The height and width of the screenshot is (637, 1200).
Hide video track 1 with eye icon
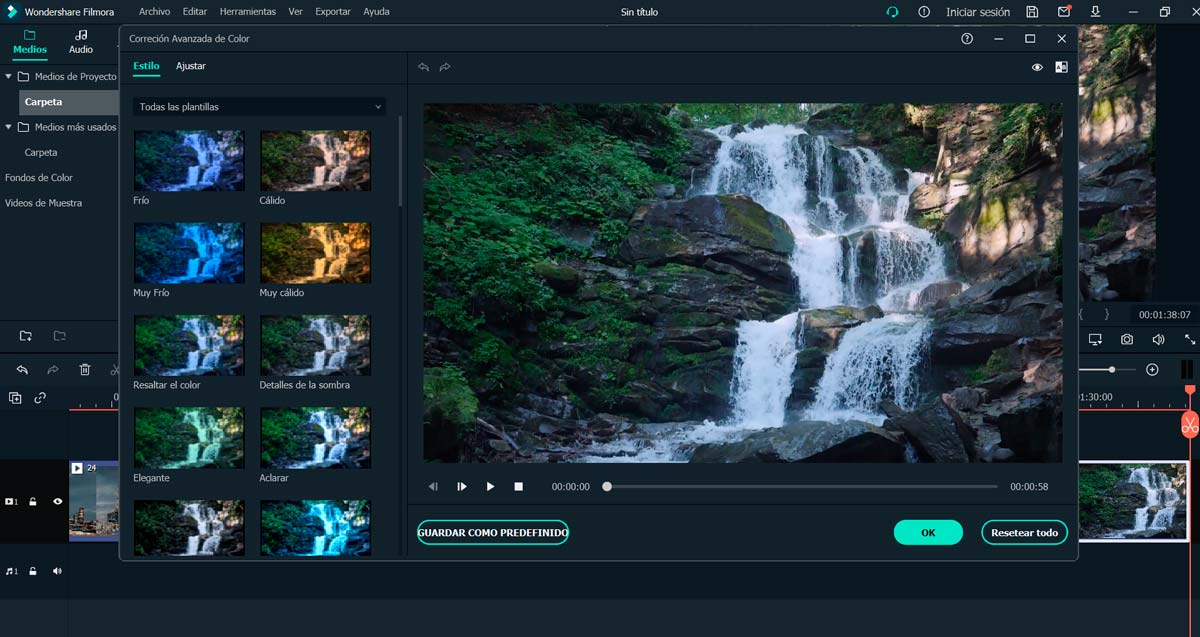tap(57, 502)
